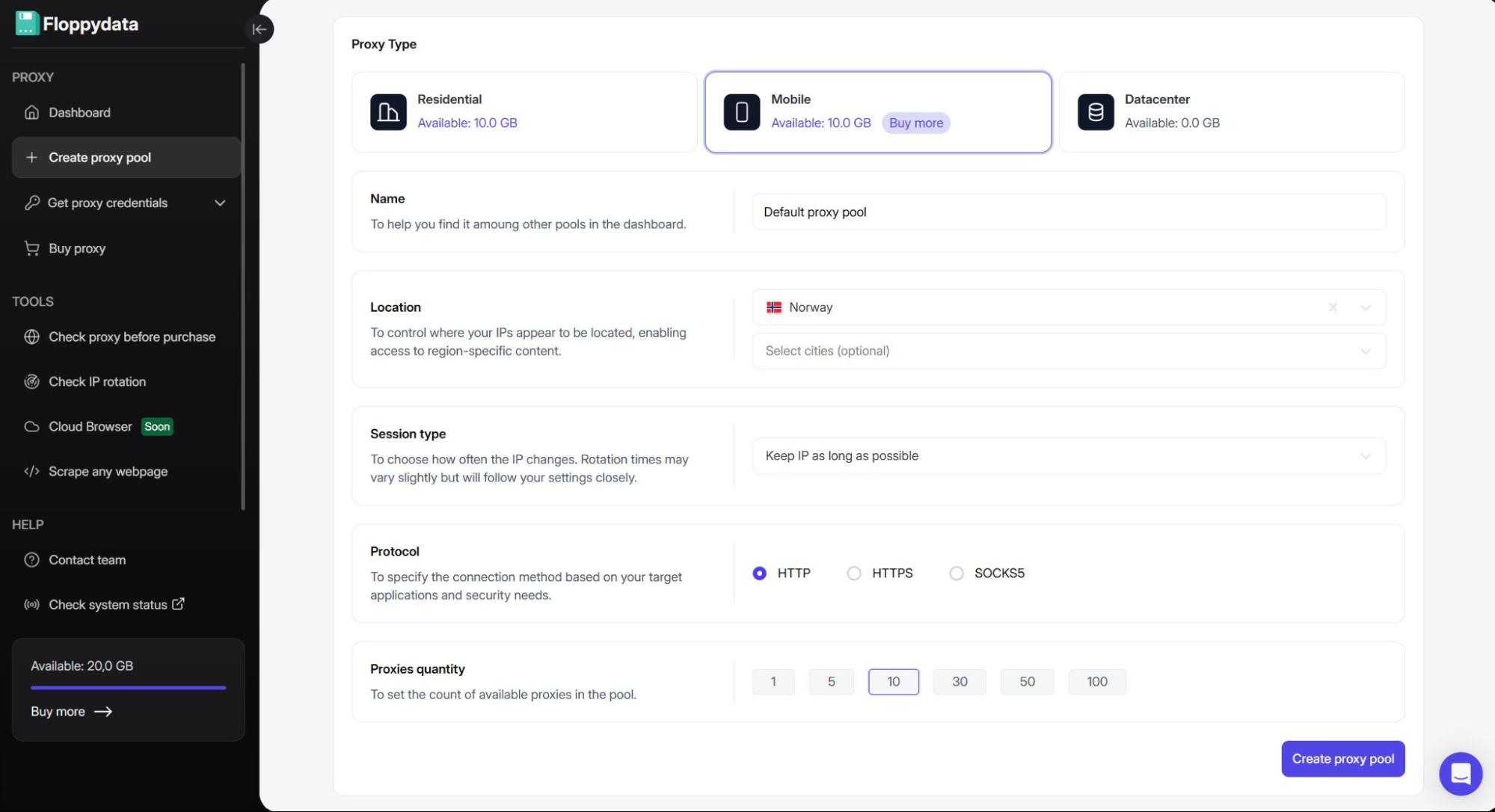Viewport: 1495px width, 812px height.
Task: Click the Residential building icon
Action: point(388,112)
